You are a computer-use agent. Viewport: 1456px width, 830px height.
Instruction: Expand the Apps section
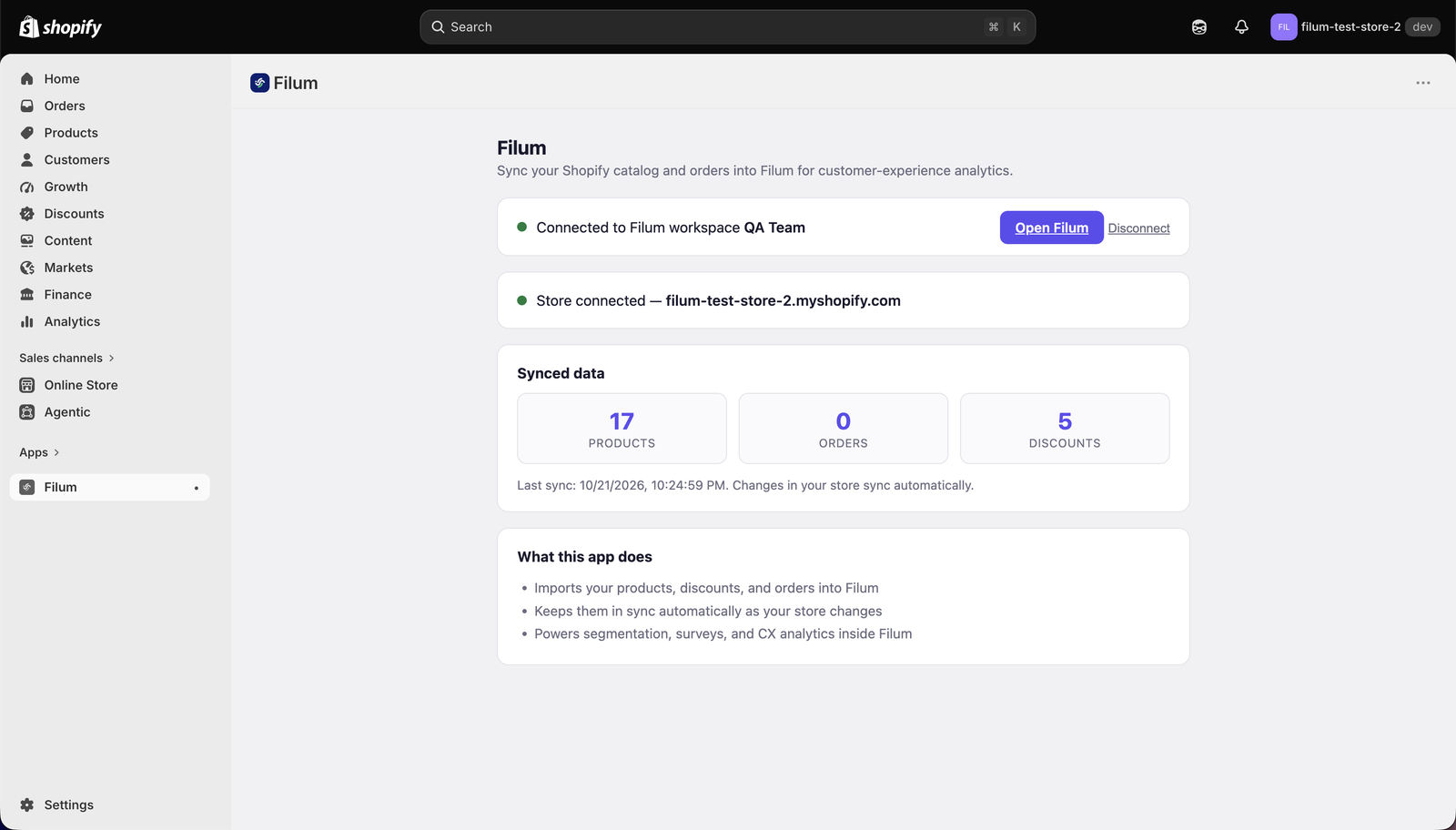tap(39, 452)
